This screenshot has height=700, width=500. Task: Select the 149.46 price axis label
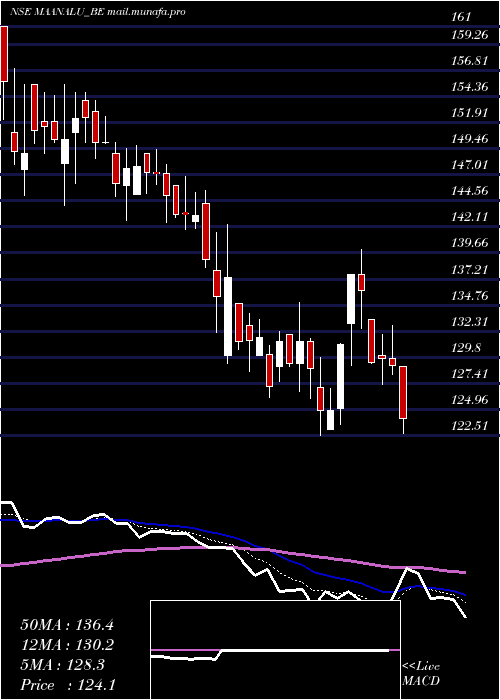click(x=470, y=139)
